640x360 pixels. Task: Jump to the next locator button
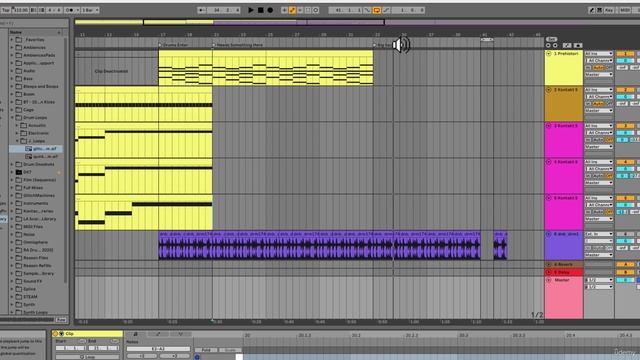[555, 45]
